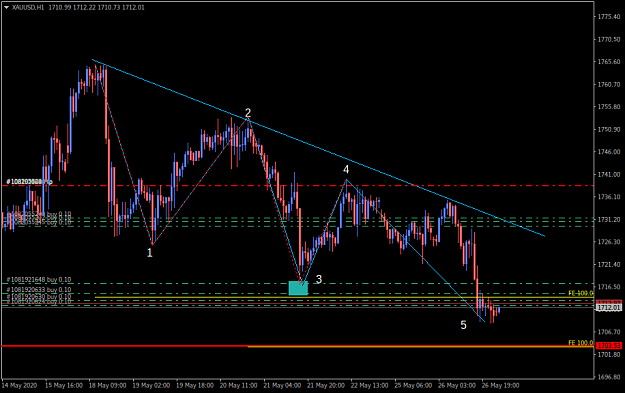The image size is (625, 393).
Task: Click the 22 May 13:00 time label
Action: click(x=369, y=385)
